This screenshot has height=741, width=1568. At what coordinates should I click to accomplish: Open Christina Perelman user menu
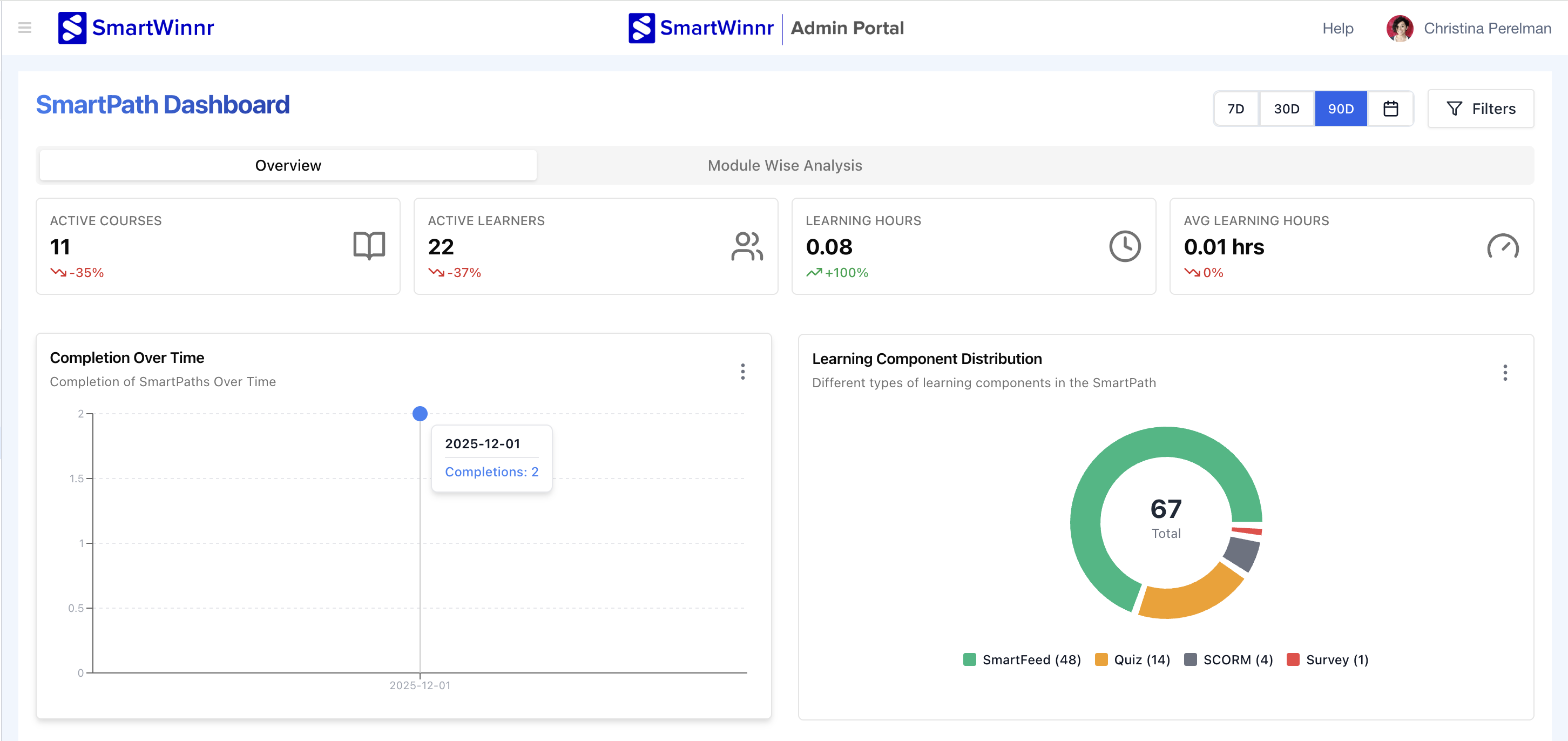point(1486,28)
